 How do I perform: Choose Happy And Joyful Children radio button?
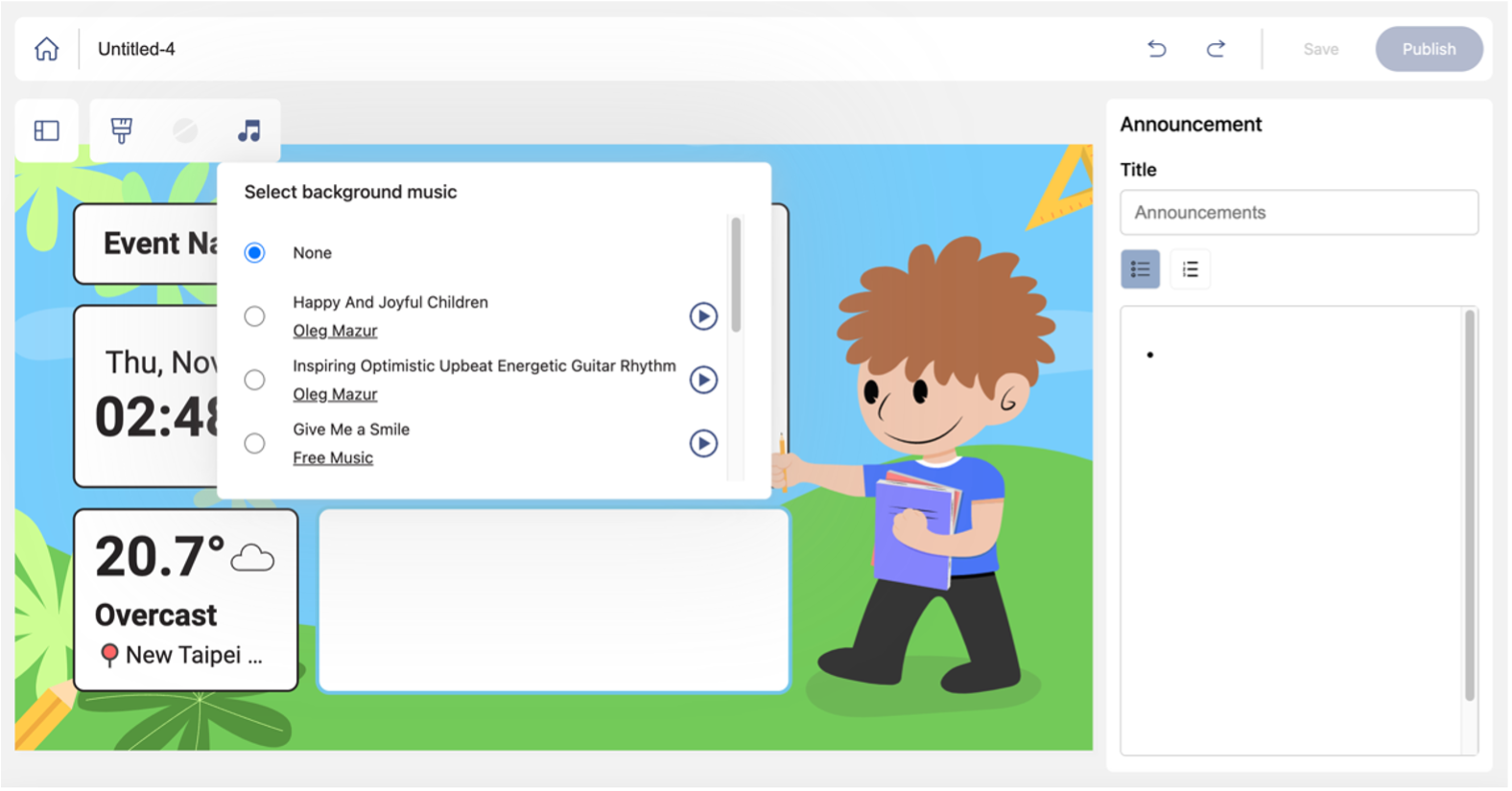(x=254, y=316)
